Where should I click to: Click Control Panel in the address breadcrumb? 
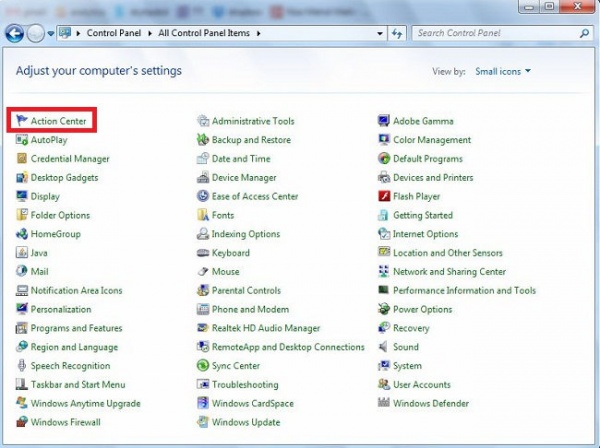coord(114,33)
